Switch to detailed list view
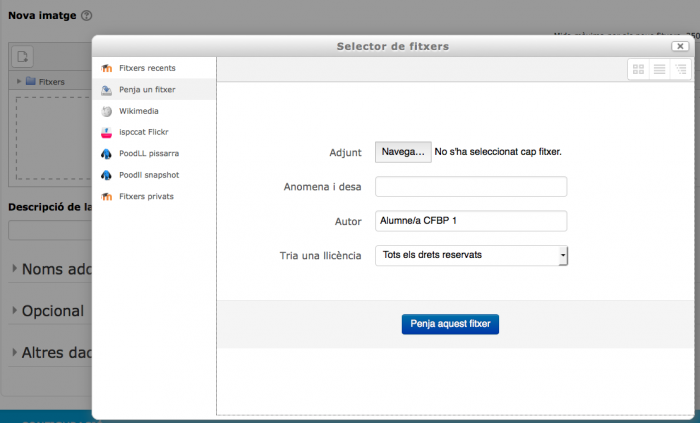This screenshot has width=700, height=423. 659,69
